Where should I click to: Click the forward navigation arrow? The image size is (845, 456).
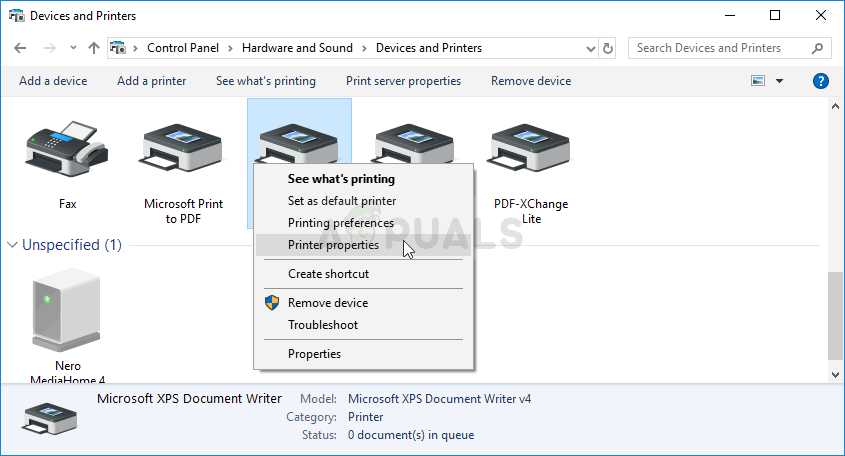(x=50, y=48)
